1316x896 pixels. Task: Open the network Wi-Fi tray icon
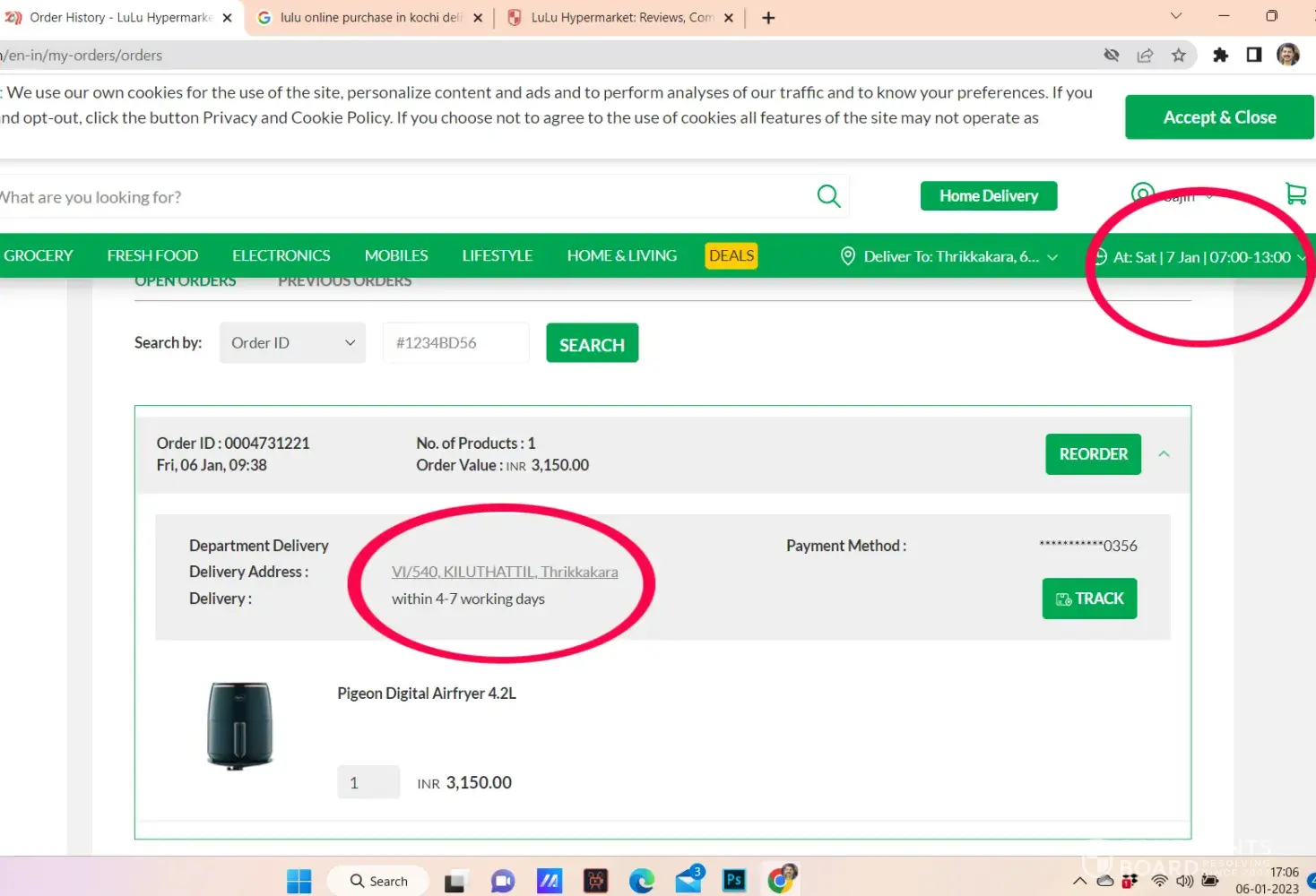[x=1160, y=881]
